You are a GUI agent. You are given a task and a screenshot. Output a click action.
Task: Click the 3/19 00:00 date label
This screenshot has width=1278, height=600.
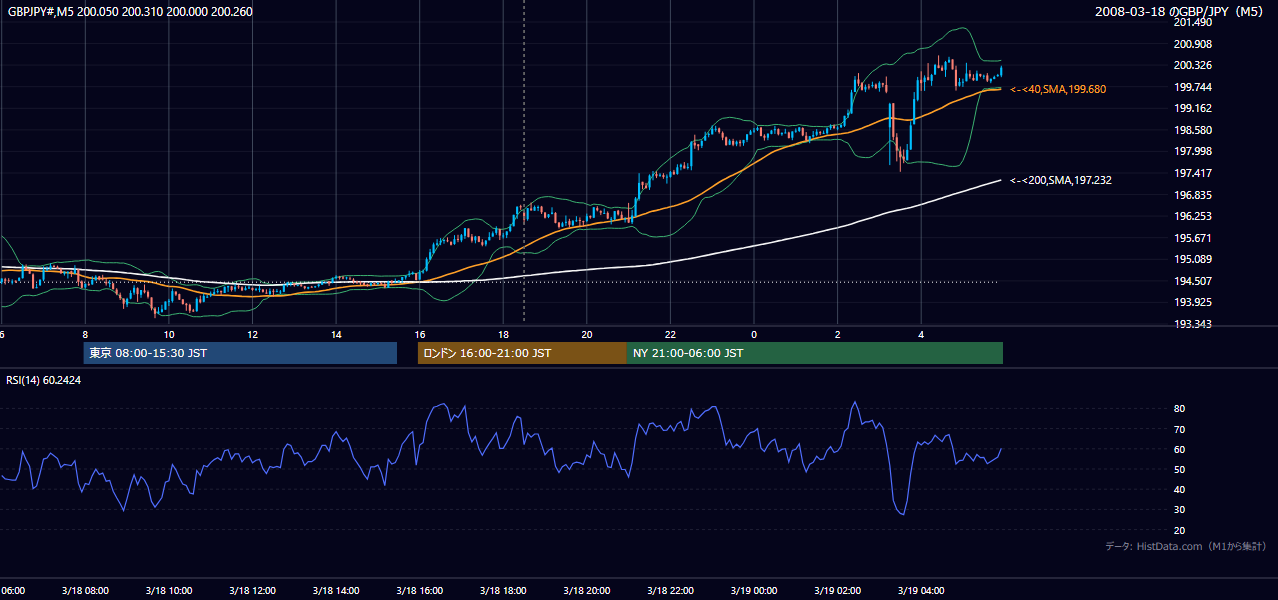[754, 591]
